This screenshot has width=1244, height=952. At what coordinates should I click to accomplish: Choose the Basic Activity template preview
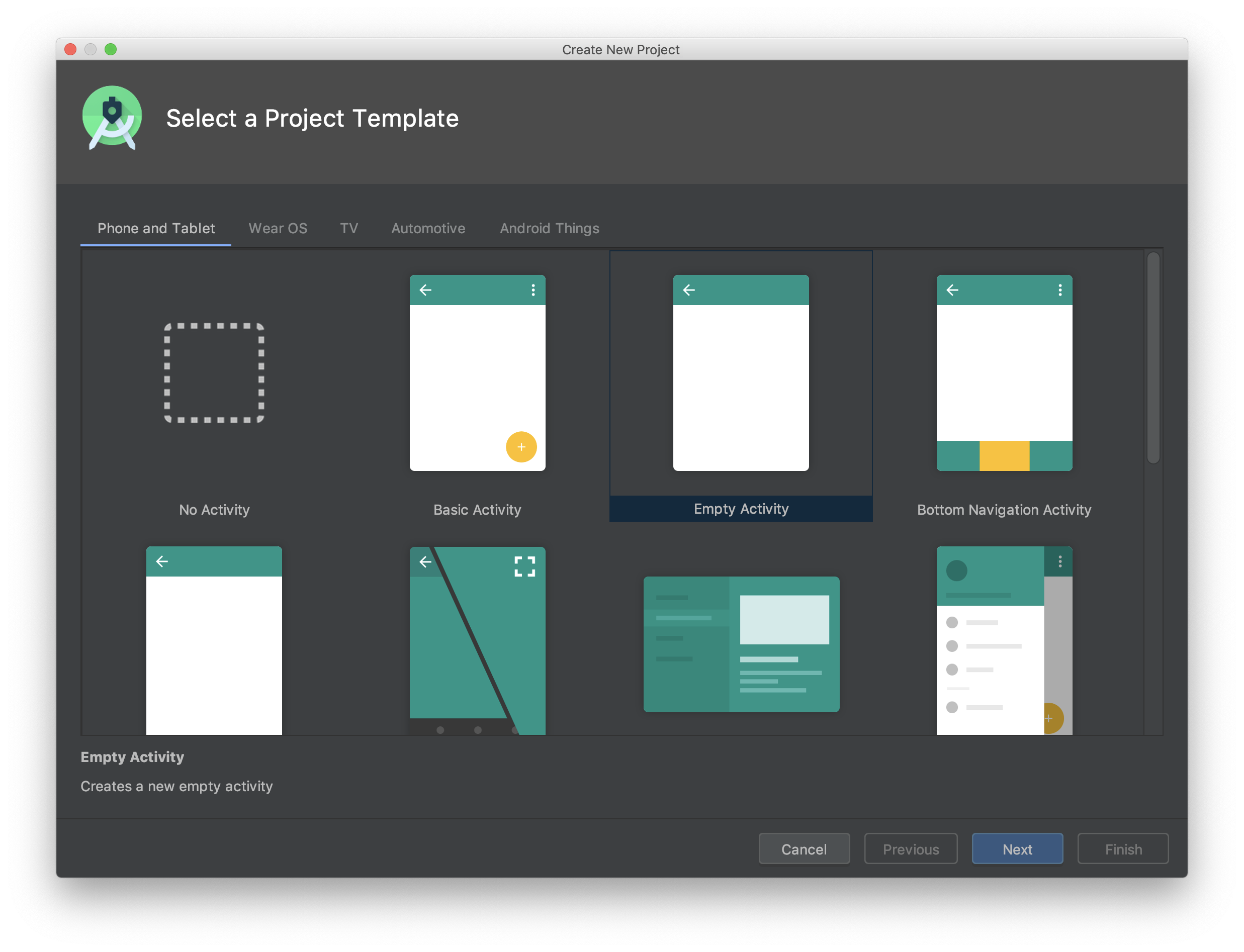coord(477,373)
